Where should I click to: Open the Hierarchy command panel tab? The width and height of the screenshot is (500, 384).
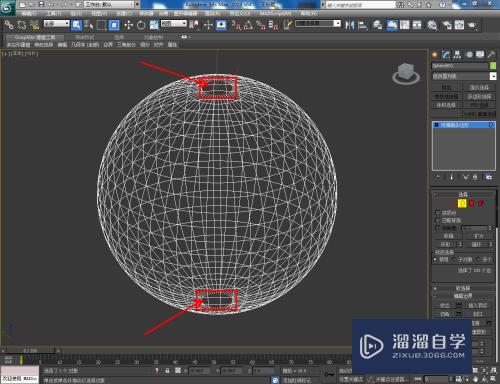[457, 55]
